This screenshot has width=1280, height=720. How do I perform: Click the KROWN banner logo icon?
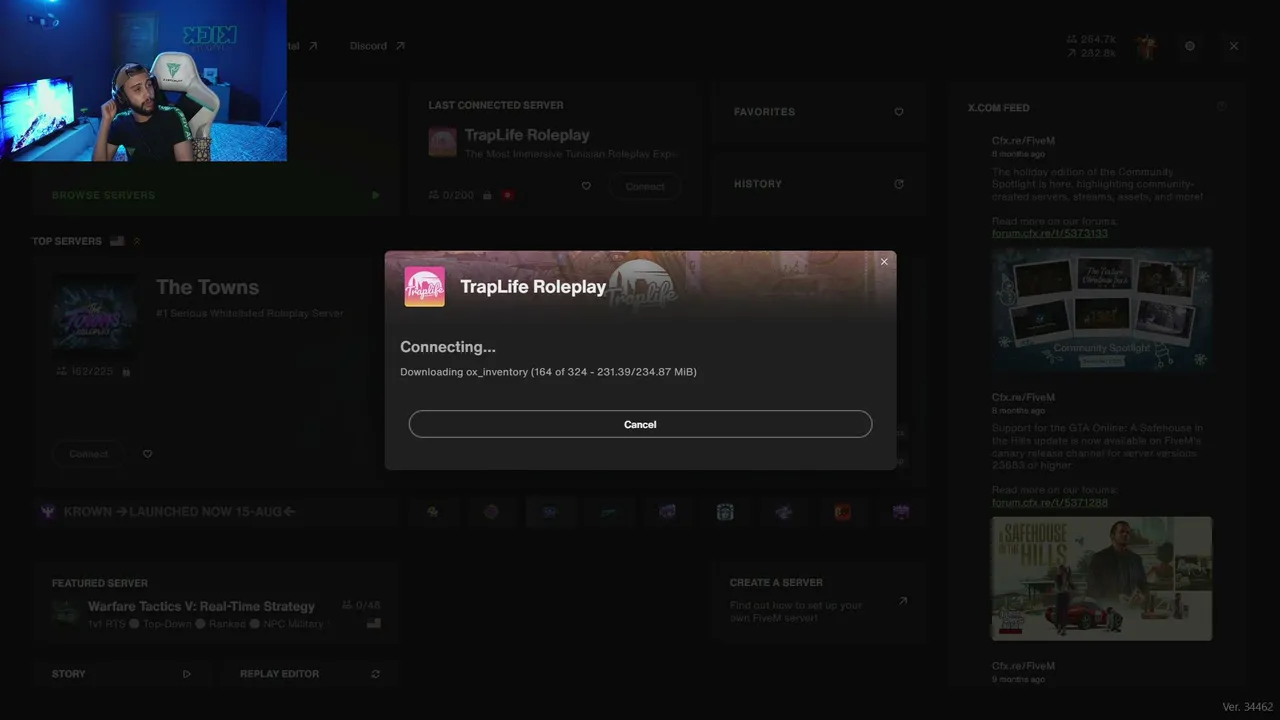tap(47, 512)
